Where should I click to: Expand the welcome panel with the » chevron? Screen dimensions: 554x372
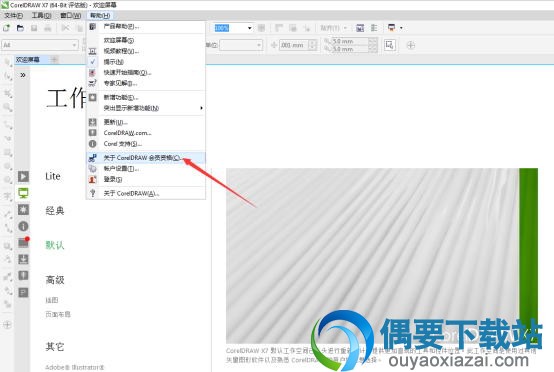point(23,75)
